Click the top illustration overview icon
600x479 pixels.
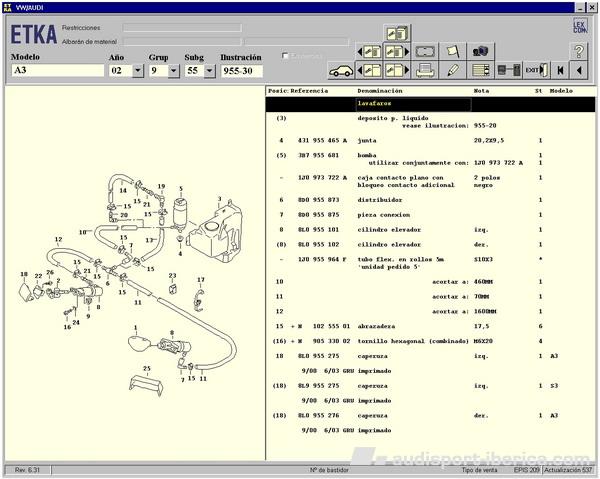point(397,33)
